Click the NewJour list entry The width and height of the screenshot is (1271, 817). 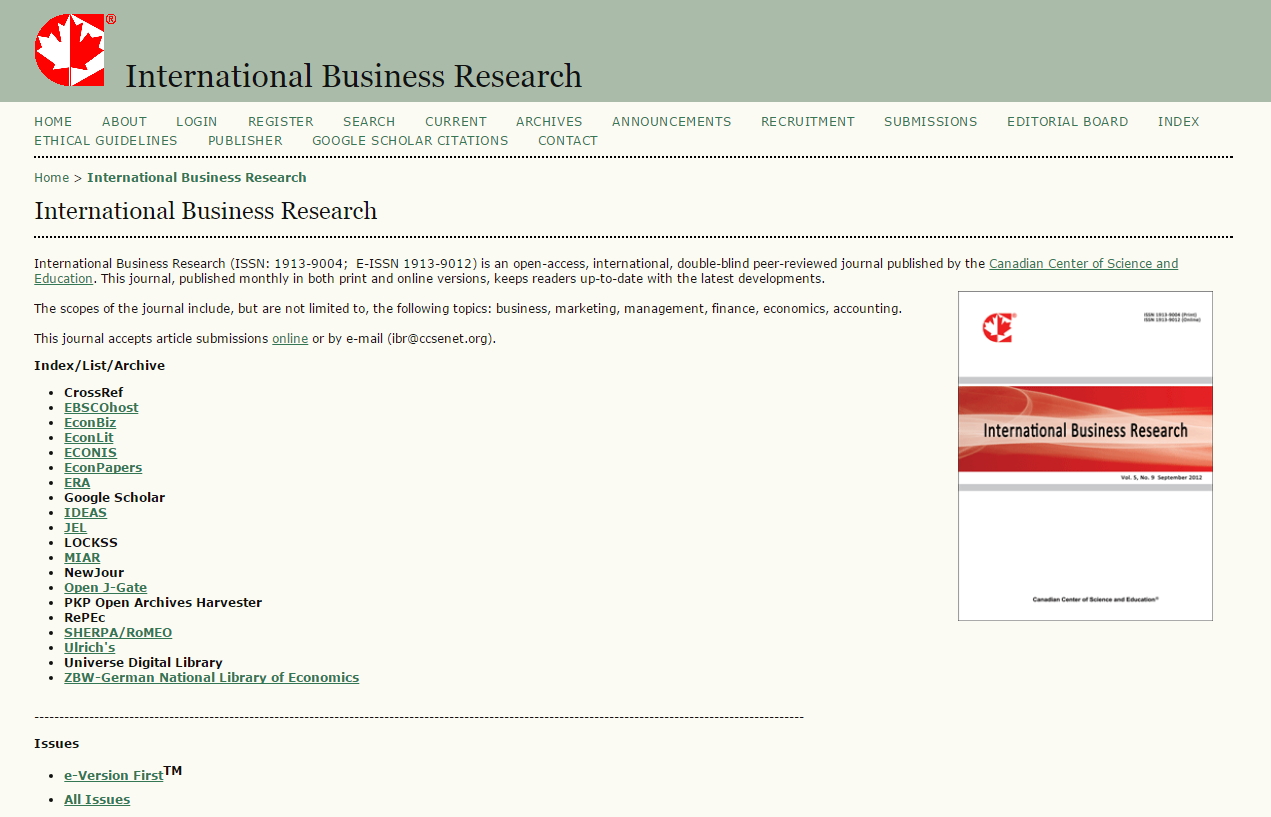point(94,573)
